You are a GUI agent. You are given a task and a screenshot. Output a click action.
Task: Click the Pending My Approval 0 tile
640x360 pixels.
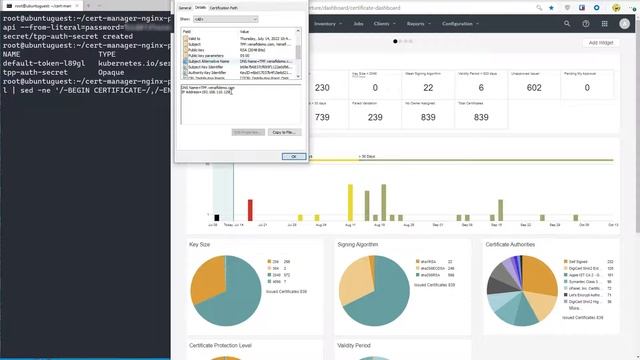(x=587, y=85)
